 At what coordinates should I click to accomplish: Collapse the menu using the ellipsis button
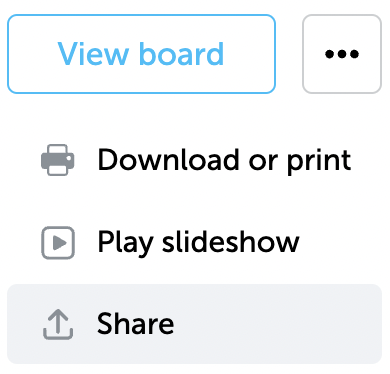coord(342,54)
